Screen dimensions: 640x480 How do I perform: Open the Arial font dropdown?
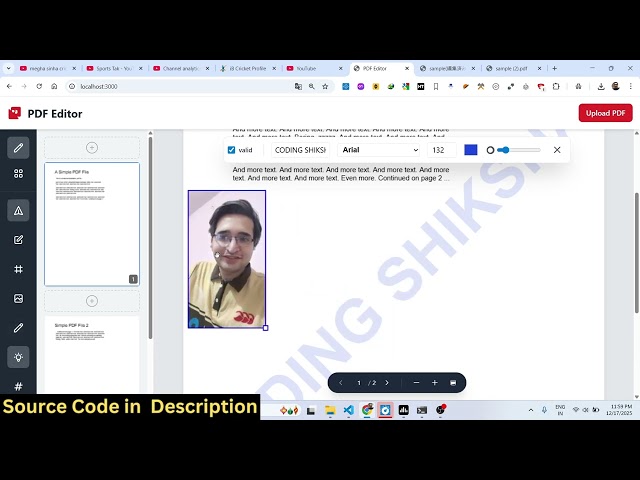coord(379,150)
